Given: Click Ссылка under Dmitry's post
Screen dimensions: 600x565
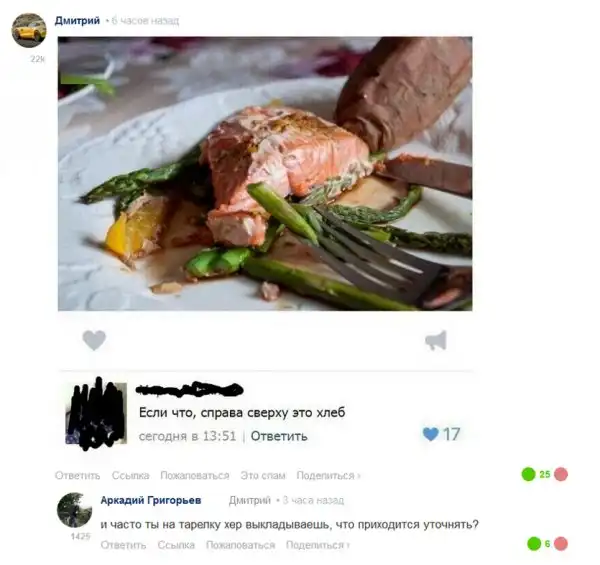Looking at the screenshot, I should (130, 475).
